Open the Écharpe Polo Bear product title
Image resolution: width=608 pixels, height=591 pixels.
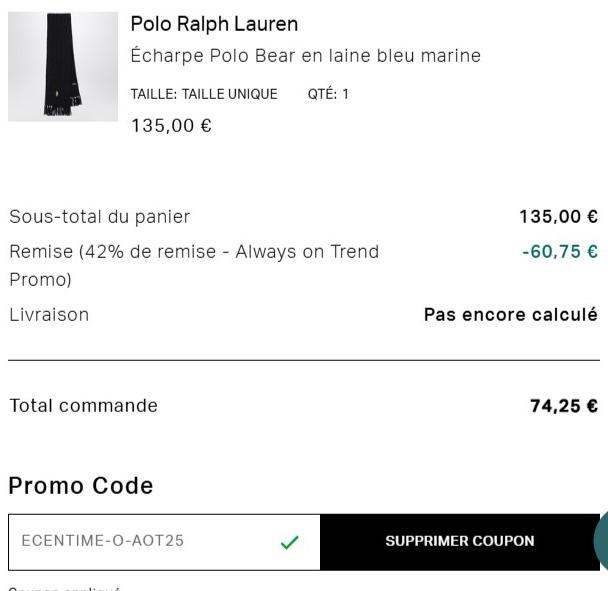click(x=305, y=56)
